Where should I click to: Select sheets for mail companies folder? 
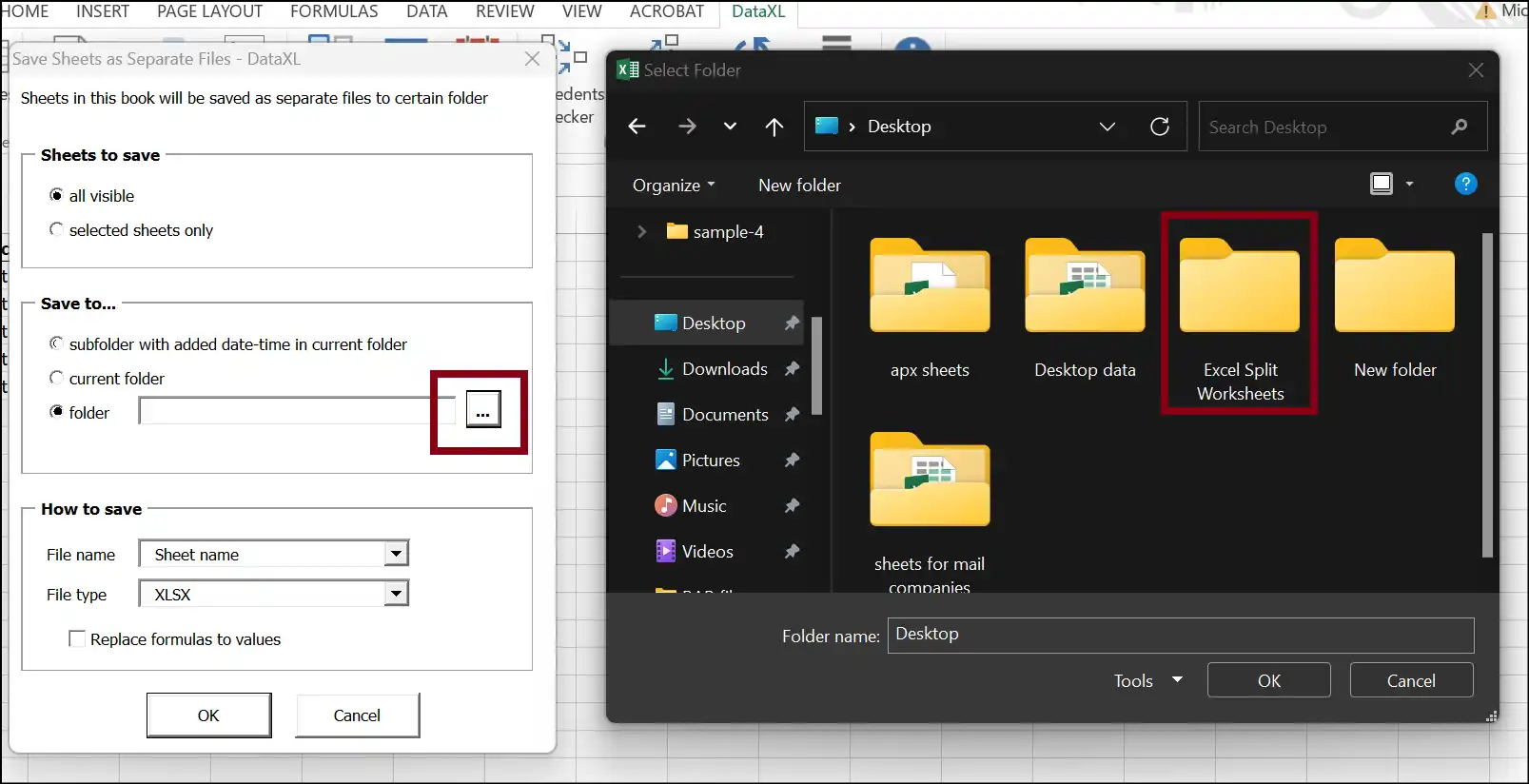click(930, 512)
